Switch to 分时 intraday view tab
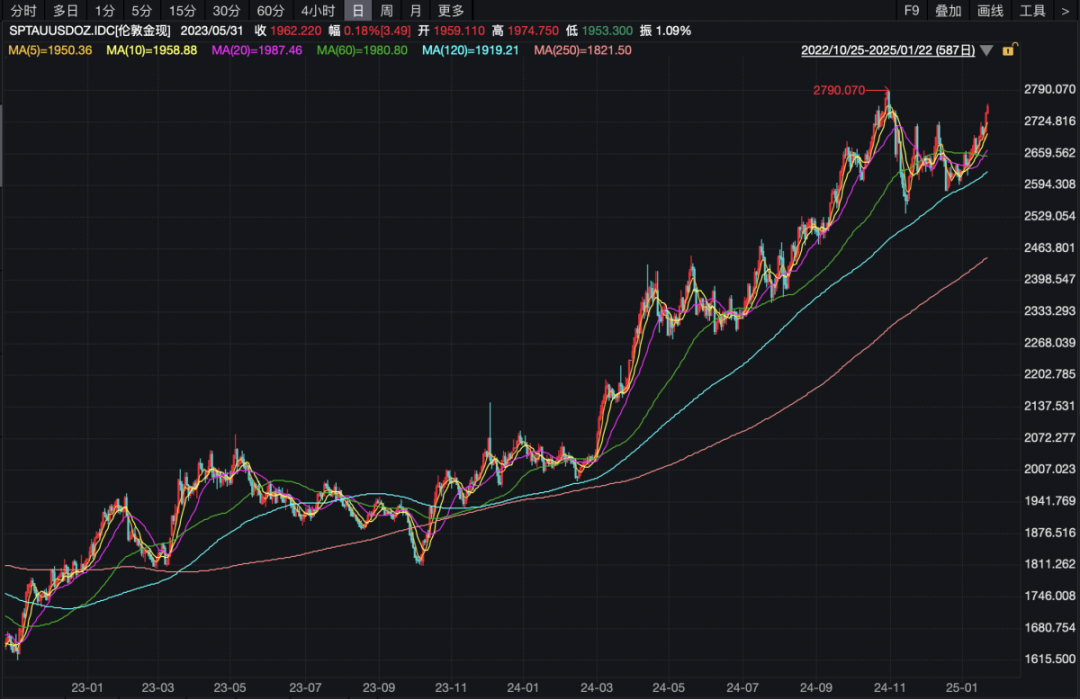The width and height of the screenshot is (1080, 700). [x=23, y=10]
